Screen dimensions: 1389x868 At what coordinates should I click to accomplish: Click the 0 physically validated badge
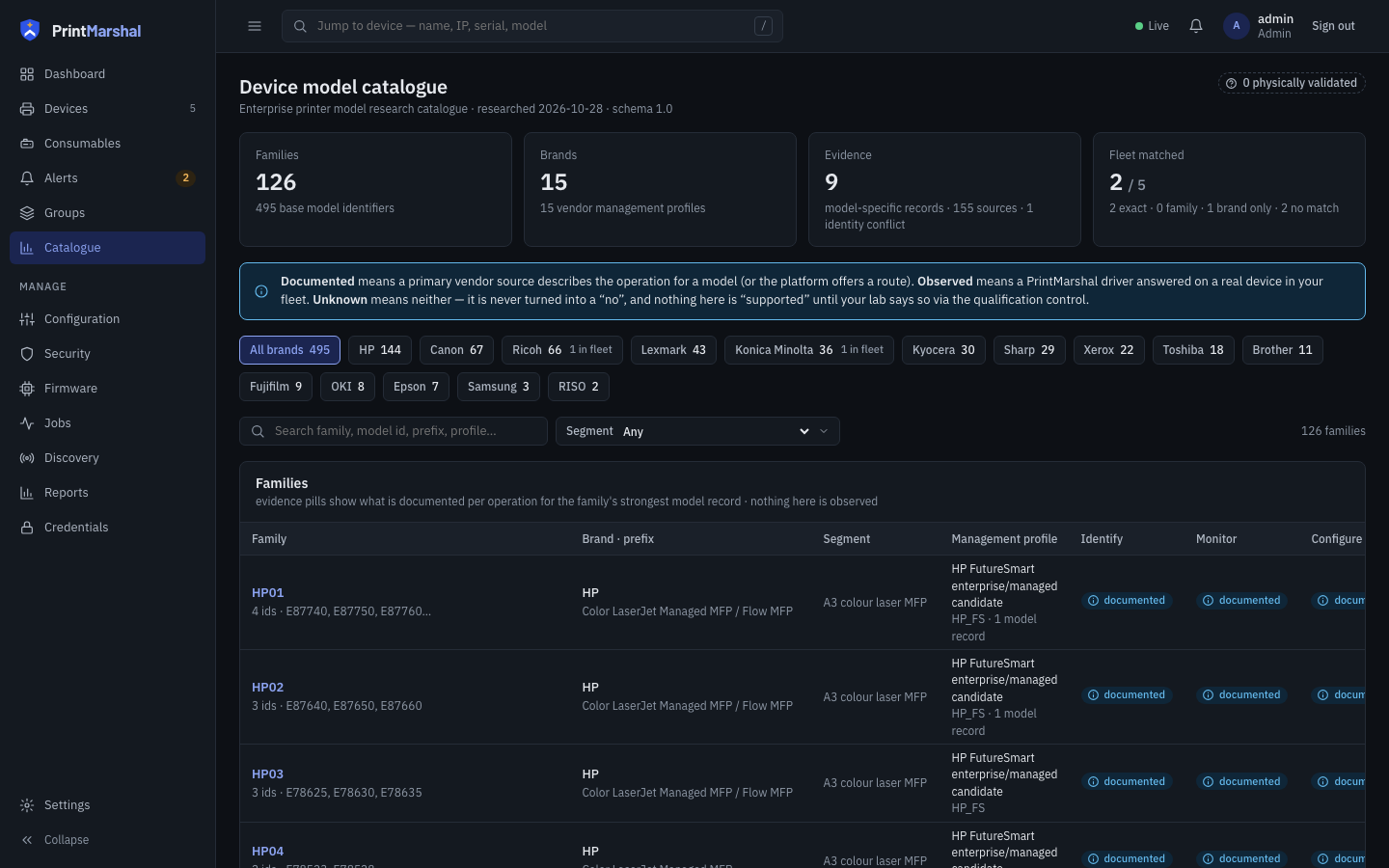pyautogui.click(x=1292, y=83)
